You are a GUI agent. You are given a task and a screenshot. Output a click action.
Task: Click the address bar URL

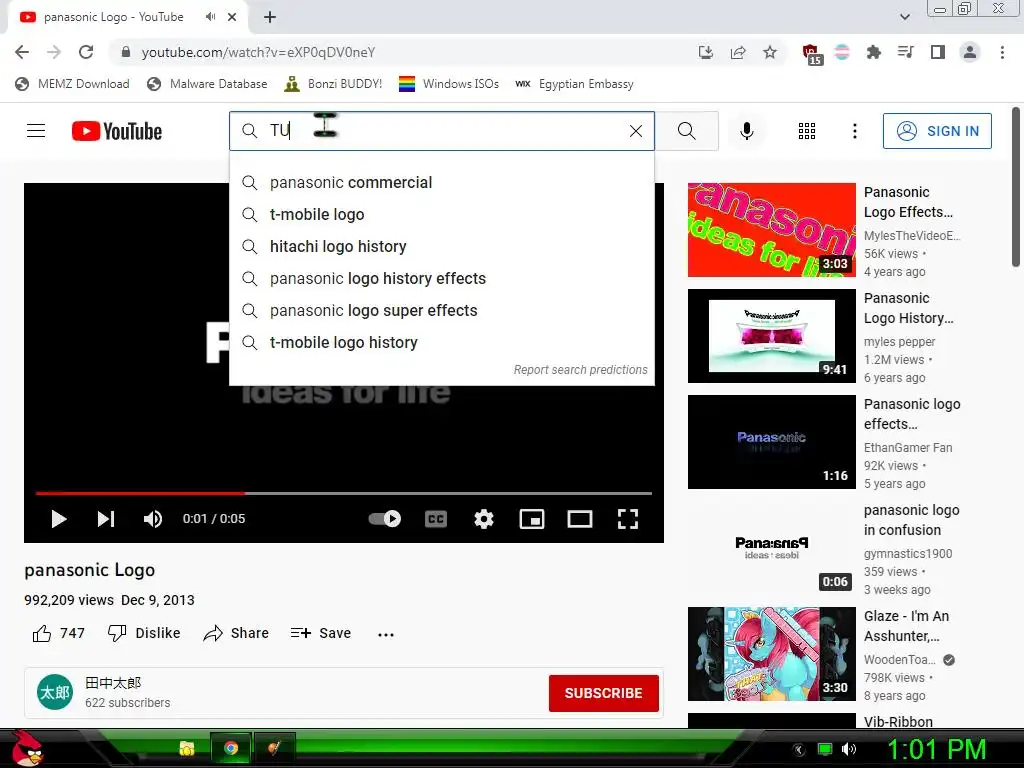point(258,52)
